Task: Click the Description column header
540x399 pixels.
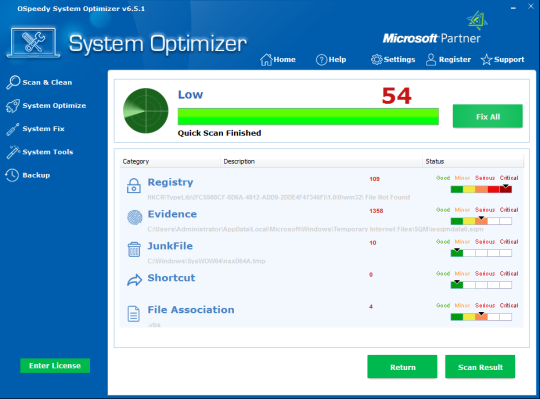Action: (321, 161)
